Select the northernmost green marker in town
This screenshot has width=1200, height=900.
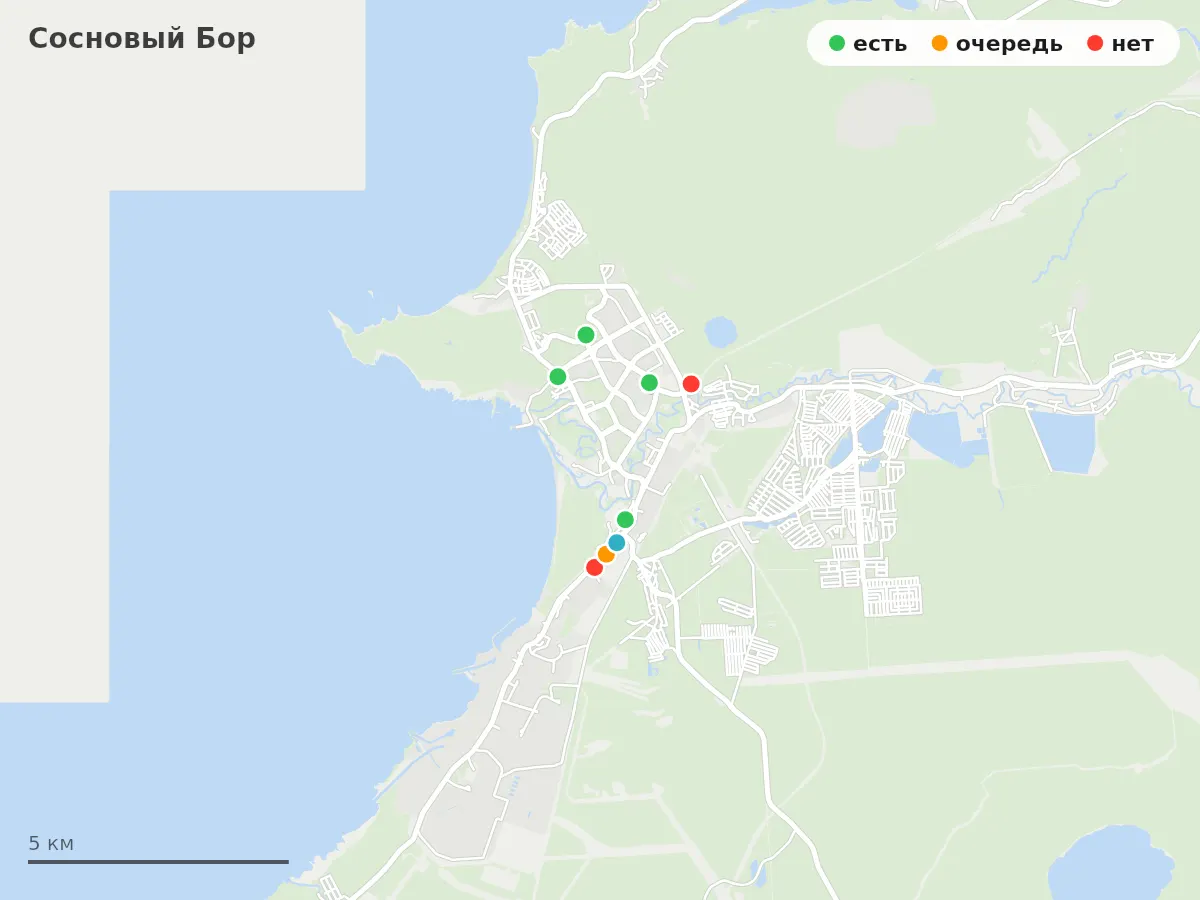(586, 335)
